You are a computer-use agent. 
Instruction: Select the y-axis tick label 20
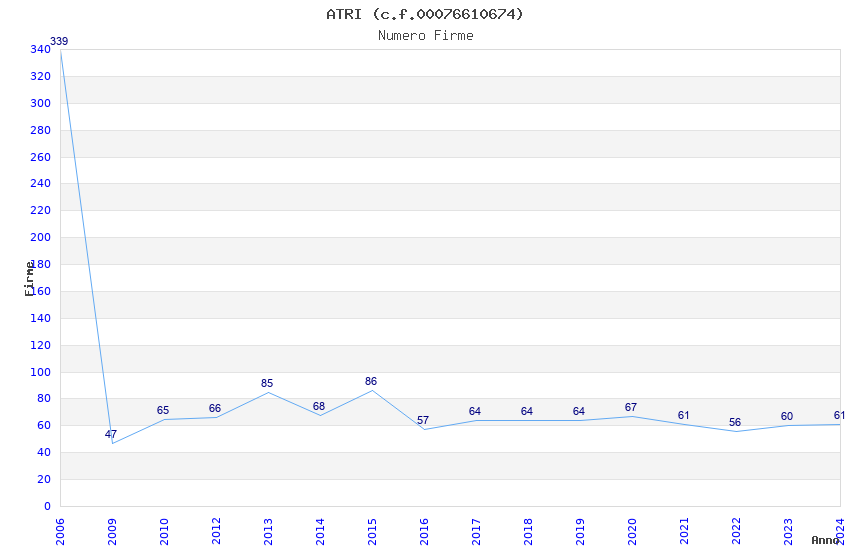44,479
